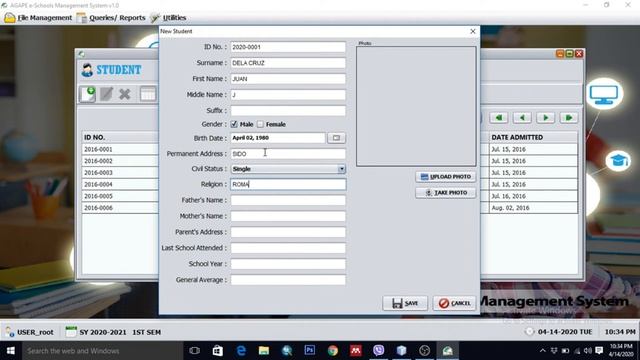Image resolution: width=640 pixels, height=360 pixels.
Task: Click Take Photo button
Action: pos(446,193)
